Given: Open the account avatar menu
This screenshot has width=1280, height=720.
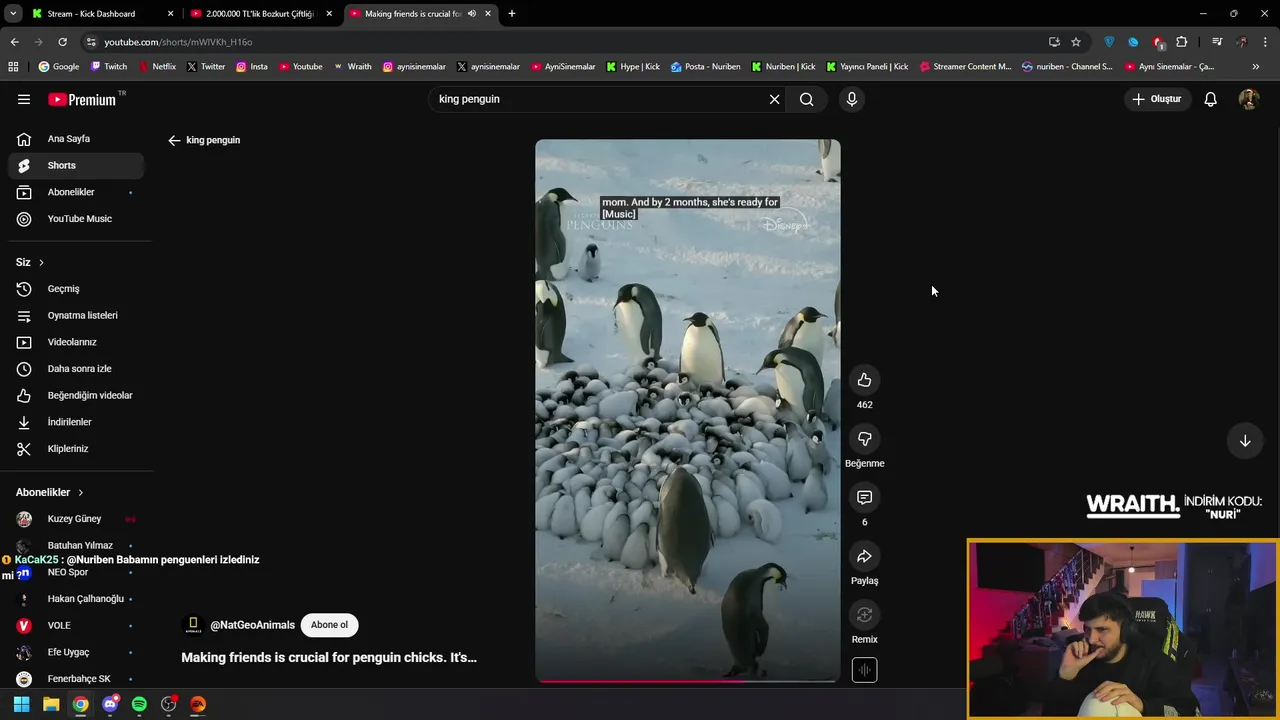Looking at the screenshot, I should [1248, 99].
